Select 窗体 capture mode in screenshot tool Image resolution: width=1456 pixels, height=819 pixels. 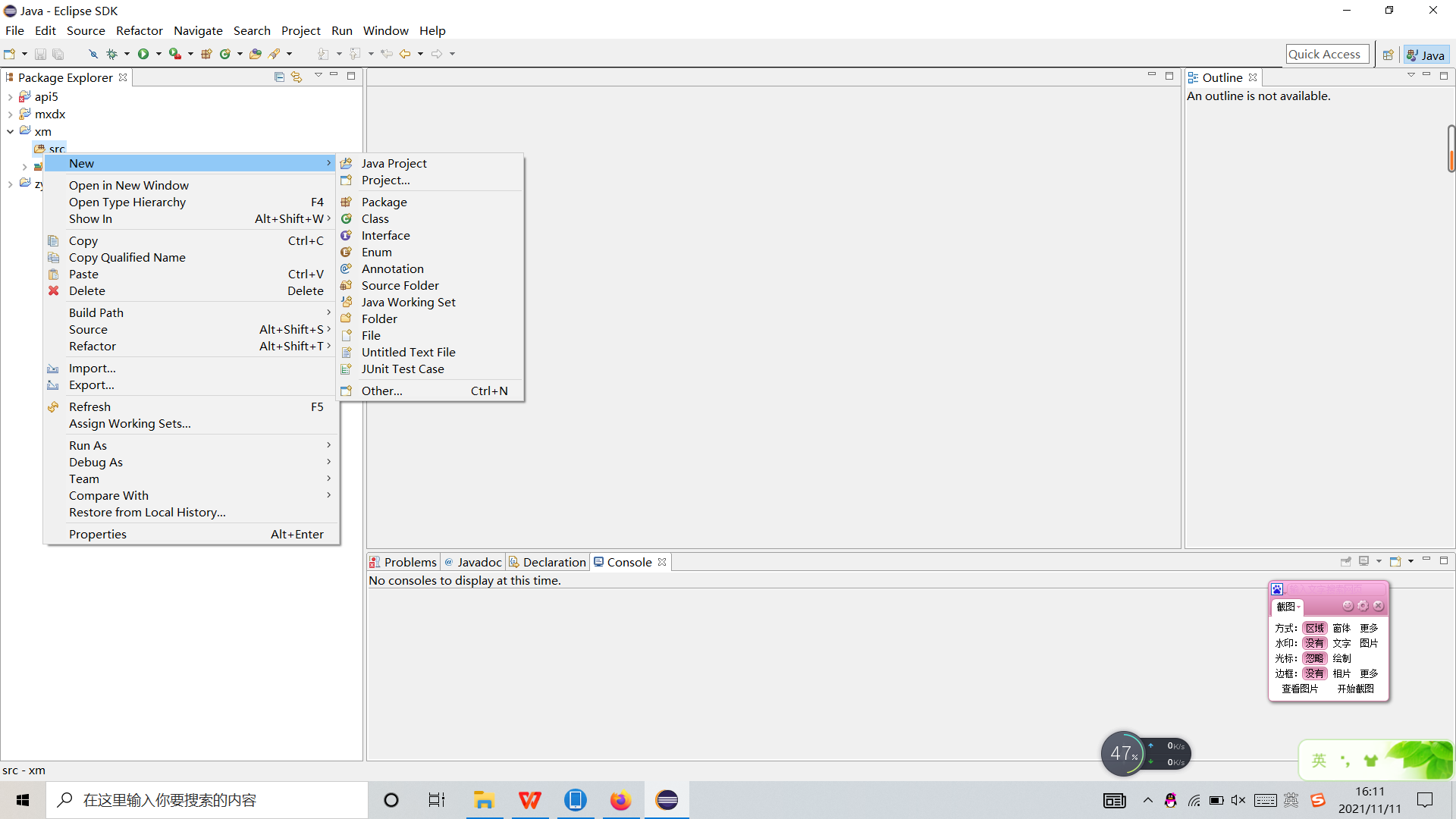point(1341,628)
